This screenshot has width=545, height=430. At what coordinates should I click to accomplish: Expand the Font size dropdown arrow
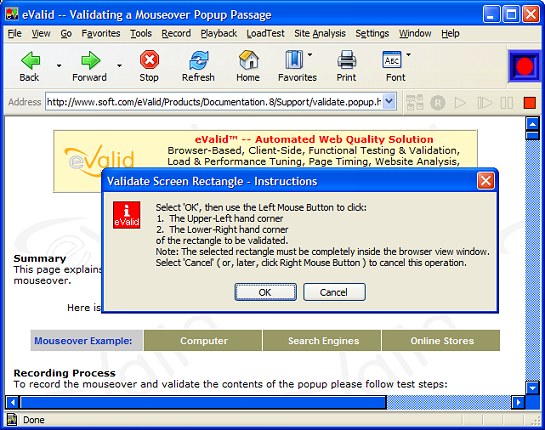(x=408, y=55)
